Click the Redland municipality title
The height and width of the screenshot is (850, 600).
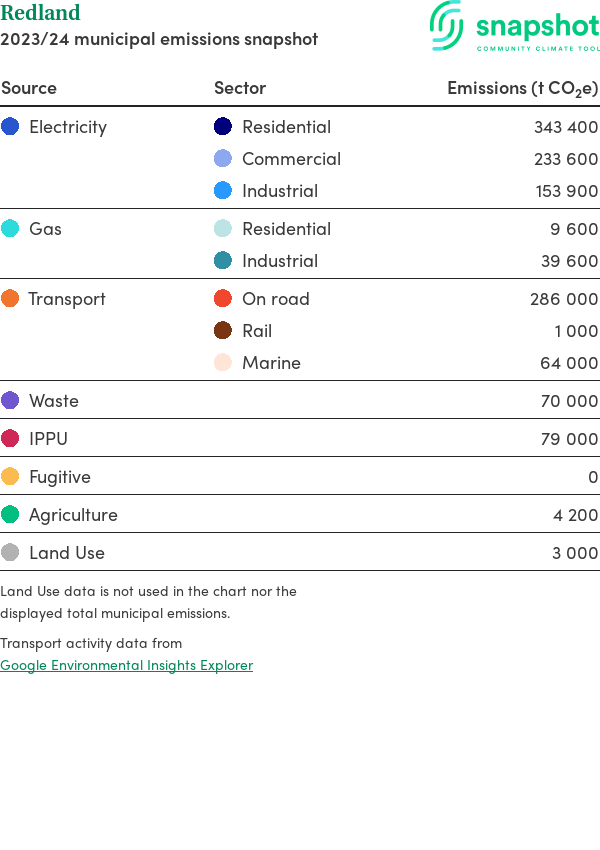point(40,13)
